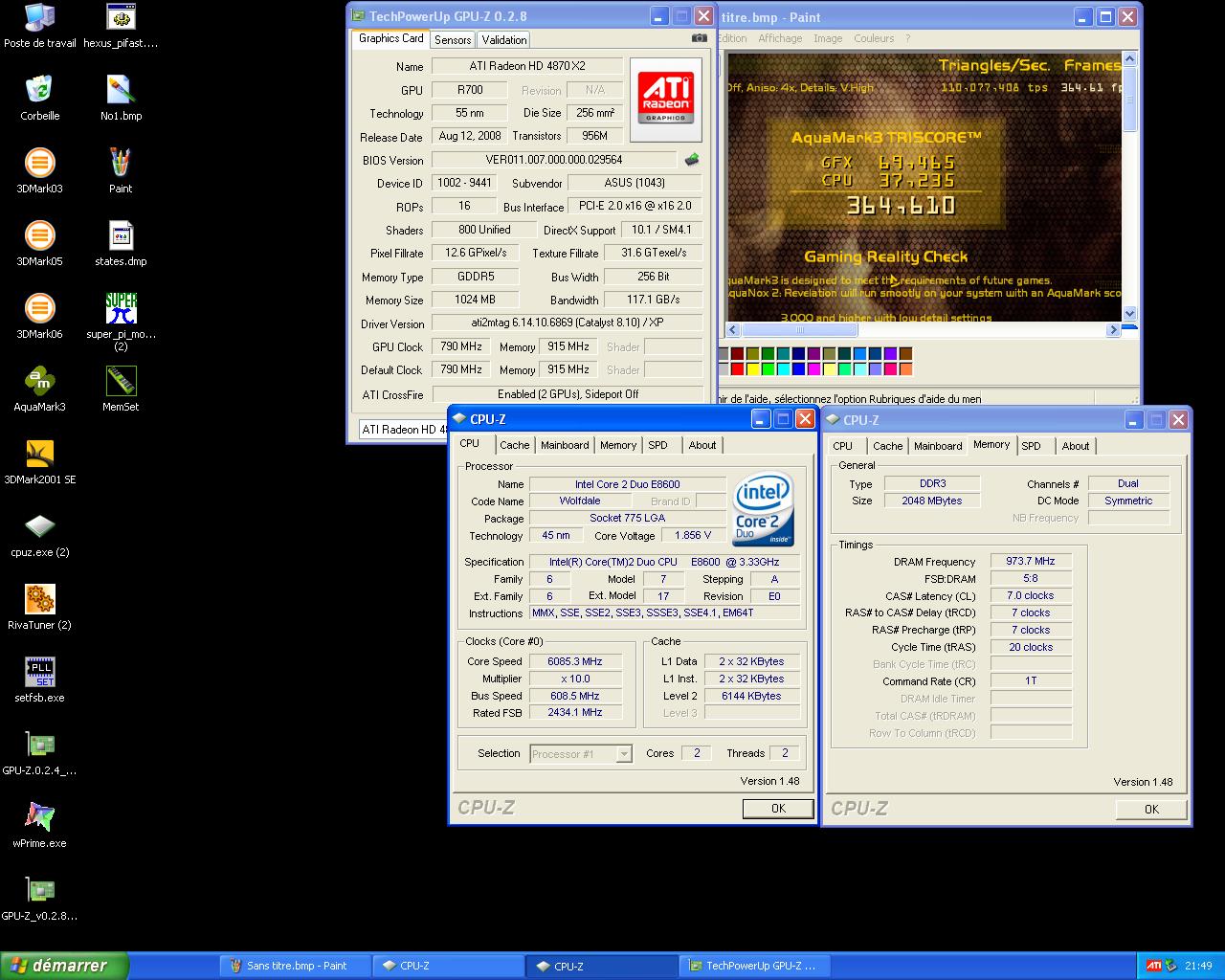This screenshot has height=980, width=1225.
Task: Open Mainboard tab in CPU-Z processor window
Action: click(x=565, y=445)
